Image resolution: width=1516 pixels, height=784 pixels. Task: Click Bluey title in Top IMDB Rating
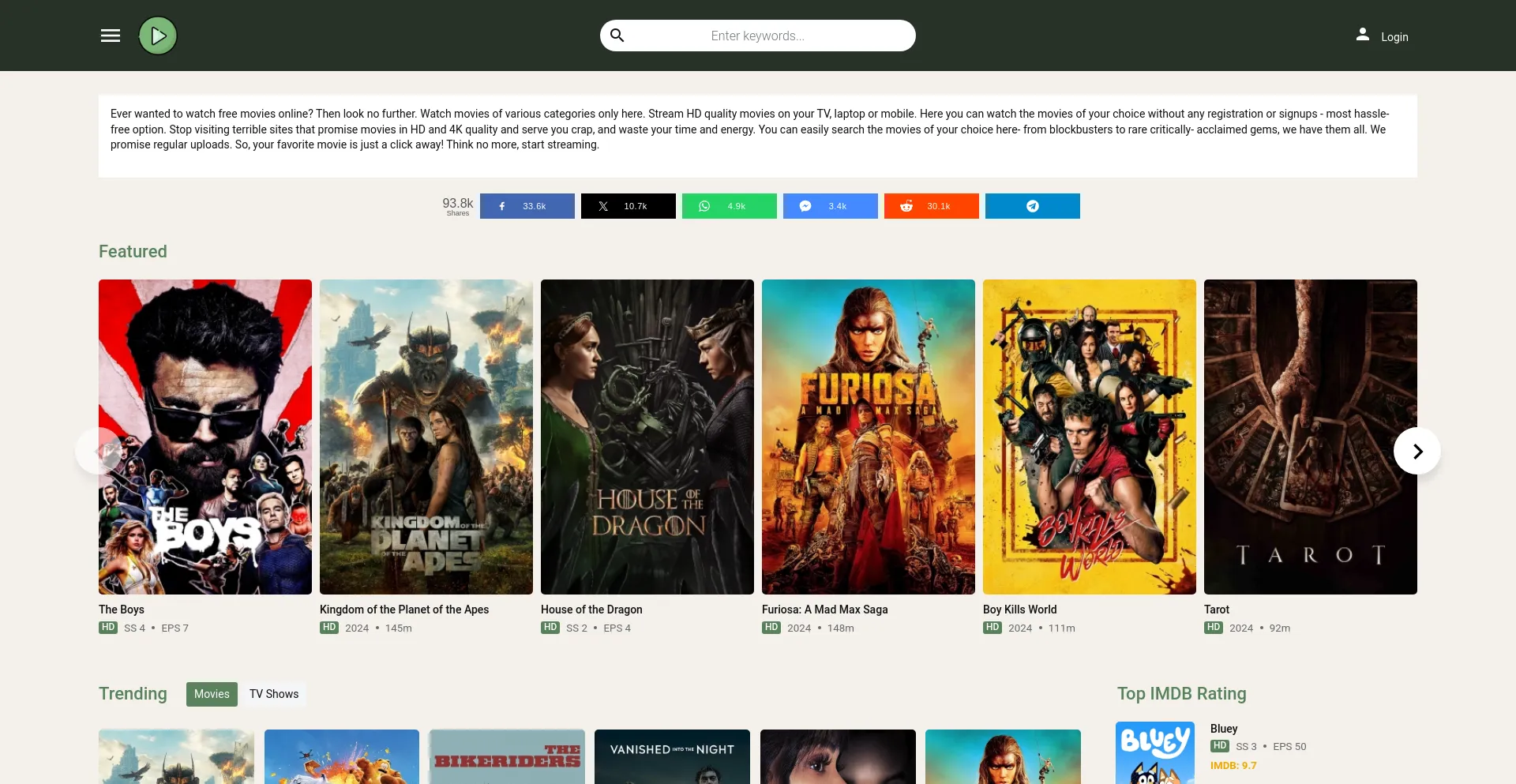(1224, 729)
